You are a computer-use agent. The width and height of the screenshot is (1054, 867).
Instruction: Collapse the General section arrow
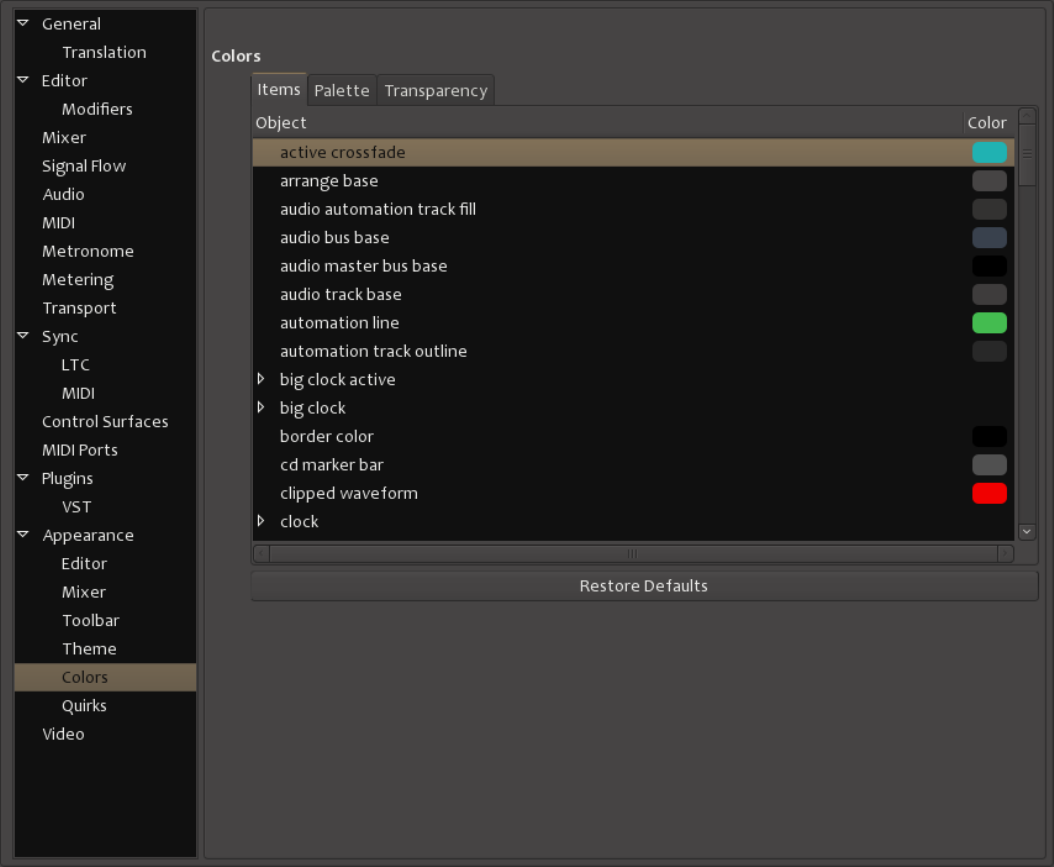point(23,23)
